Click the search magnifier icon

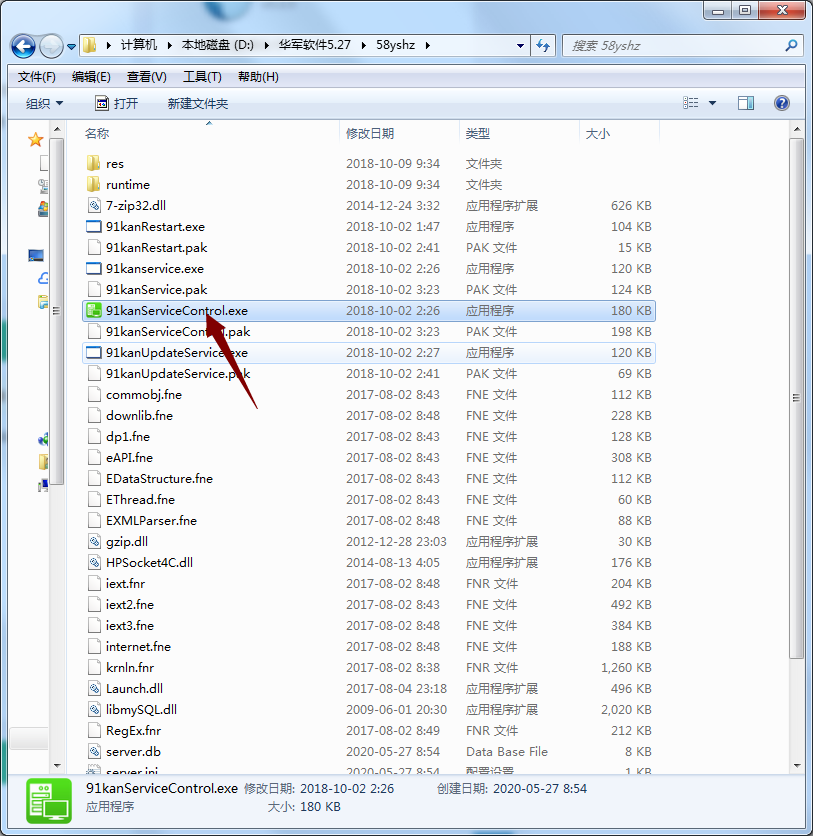click(791, 46)
